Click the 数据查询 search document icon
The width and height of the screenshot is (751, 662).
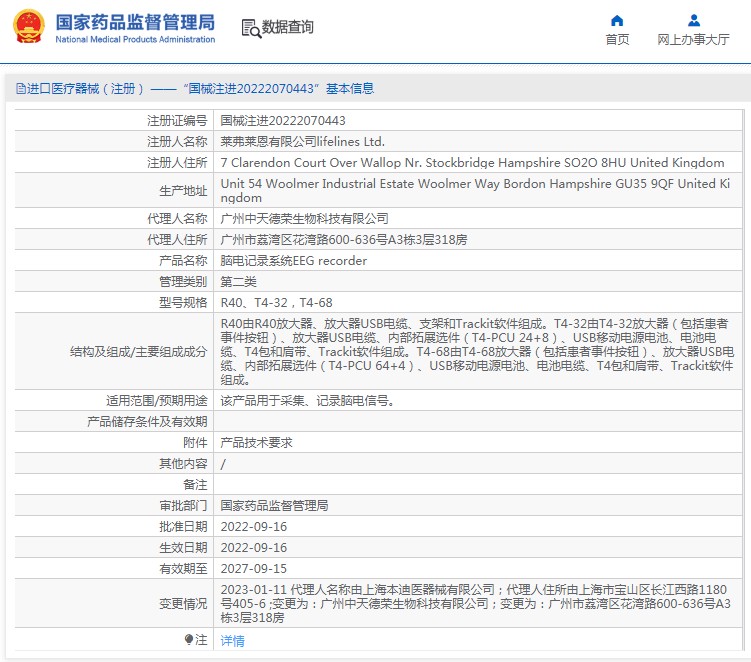(251, 28)
